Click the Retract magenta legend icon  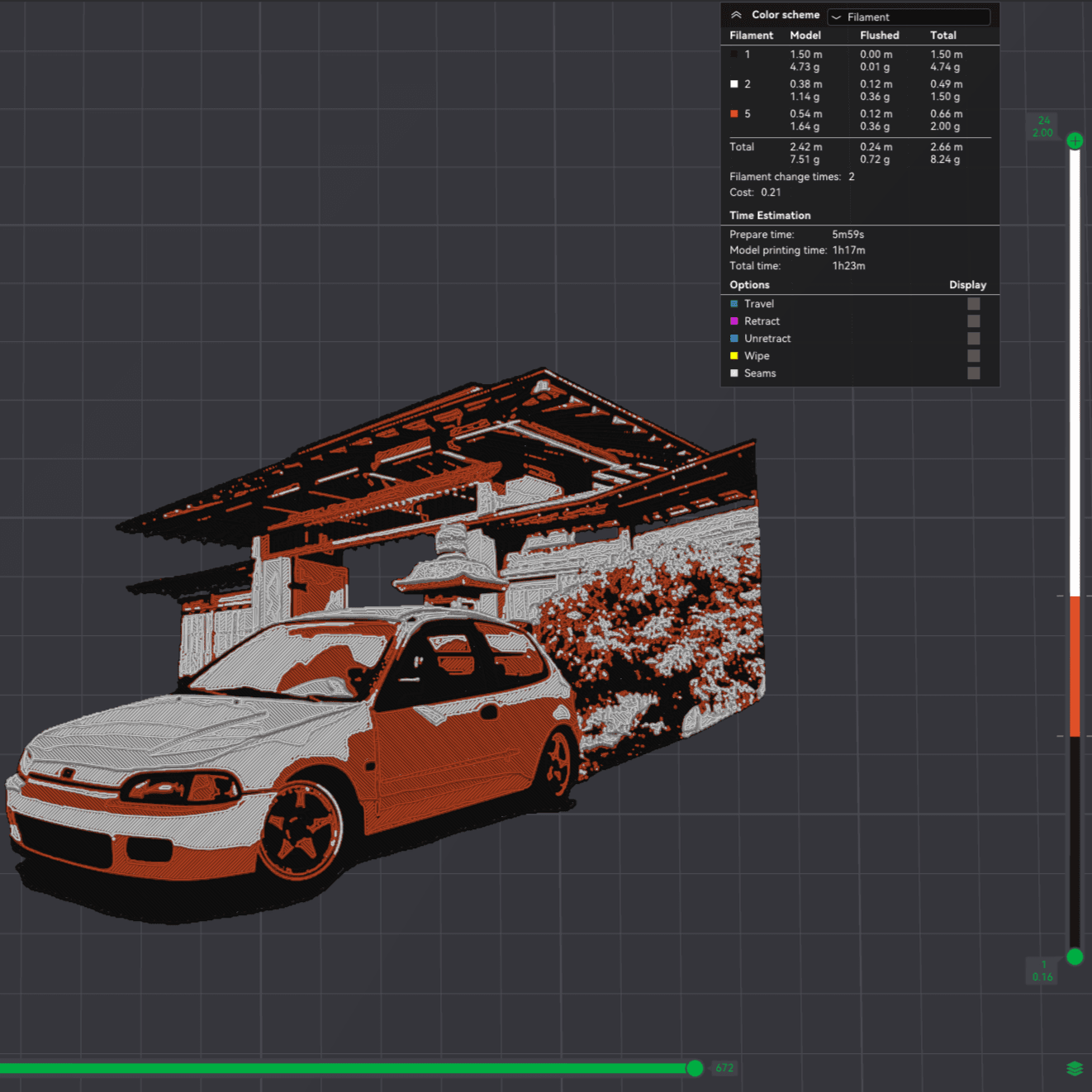click(734, 321)
